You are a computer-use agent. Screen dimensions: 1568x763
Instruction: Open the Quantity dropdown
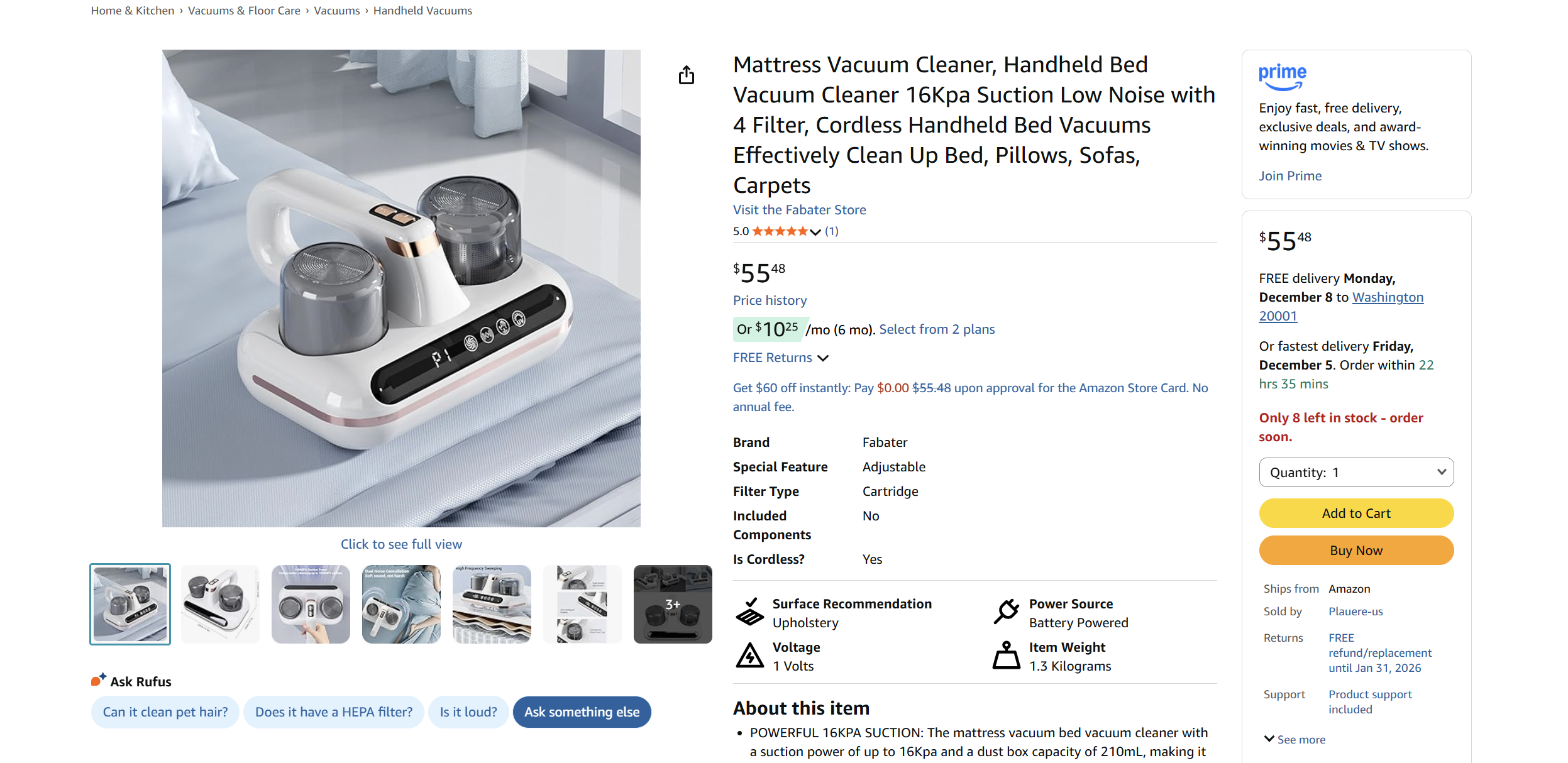tap(1355, 473)
